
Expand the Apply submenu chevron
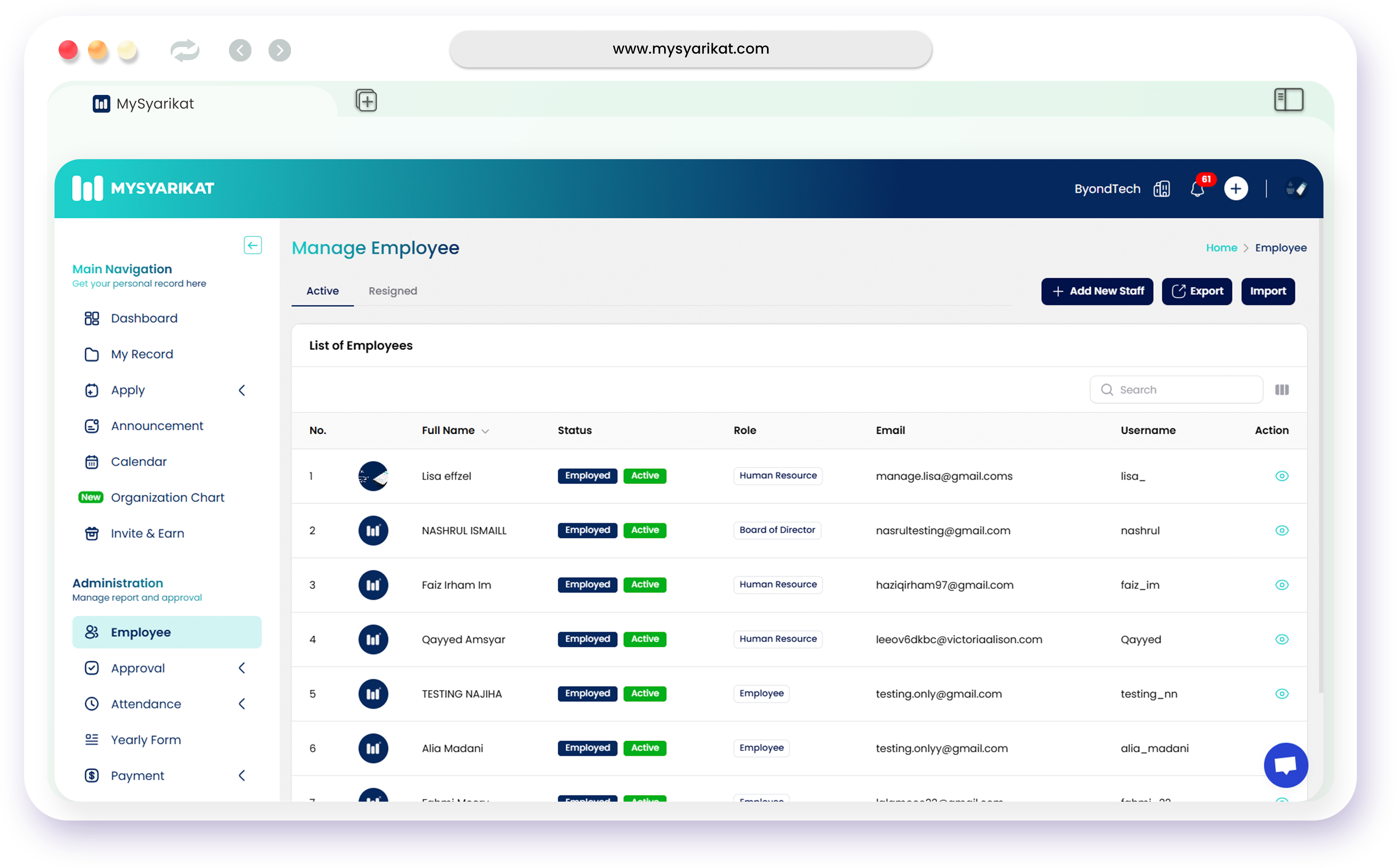click(242, 391)
